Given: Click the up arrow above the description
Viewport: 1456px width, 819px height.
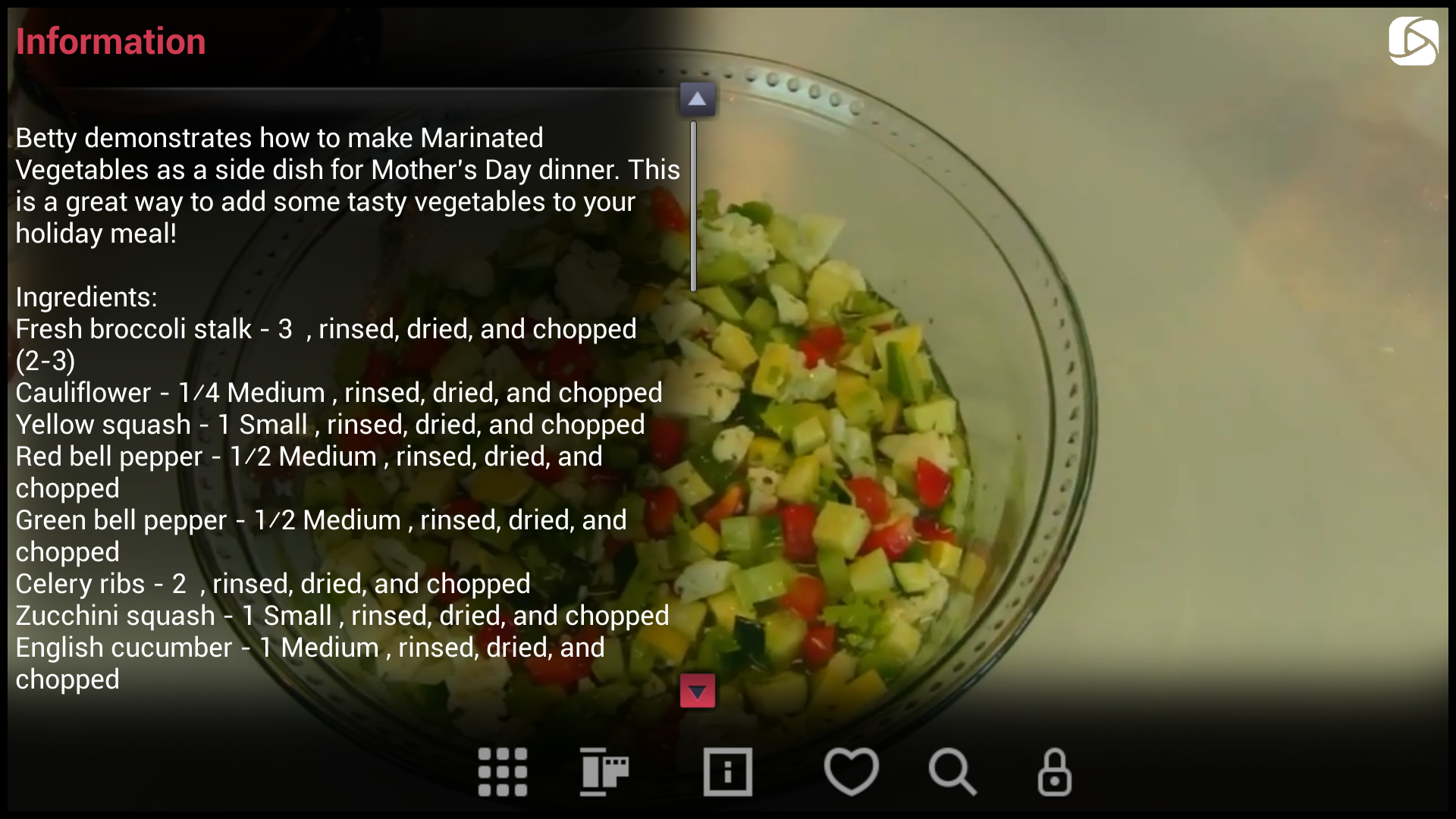Looking at the screenshot, I should 697,99.
